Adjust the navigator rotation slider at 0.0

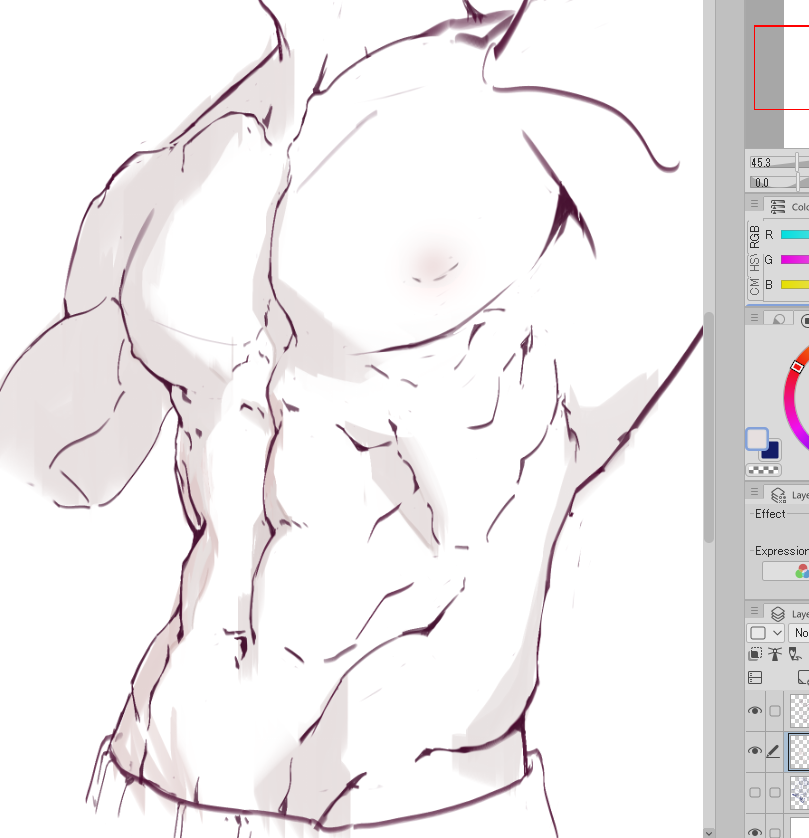[x=779, y=183]
